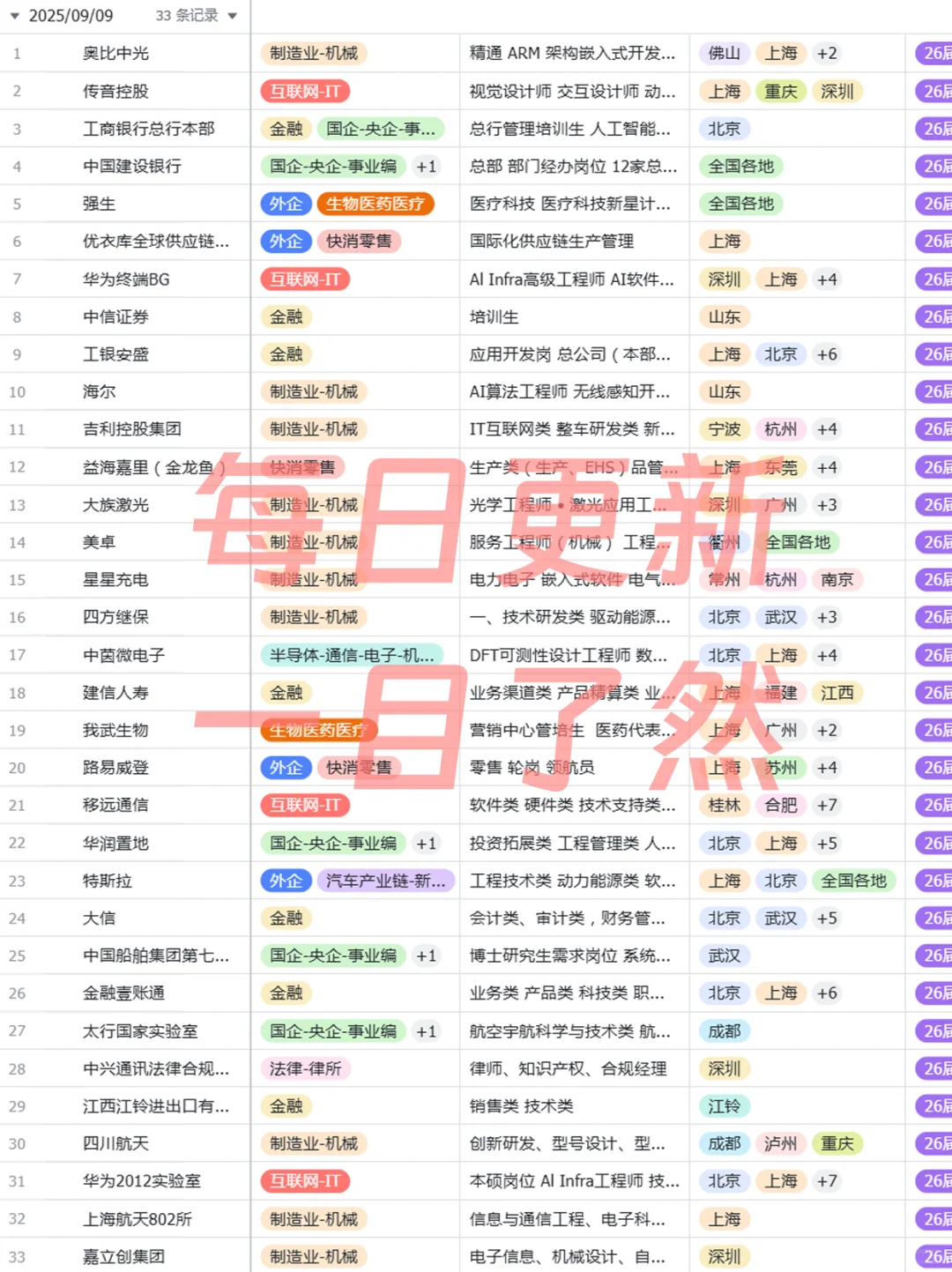This screenshot has width=952, height=1272.
Task: Select 汽车产业链 tag in 特斯拉 row
Action: point(386,881)
